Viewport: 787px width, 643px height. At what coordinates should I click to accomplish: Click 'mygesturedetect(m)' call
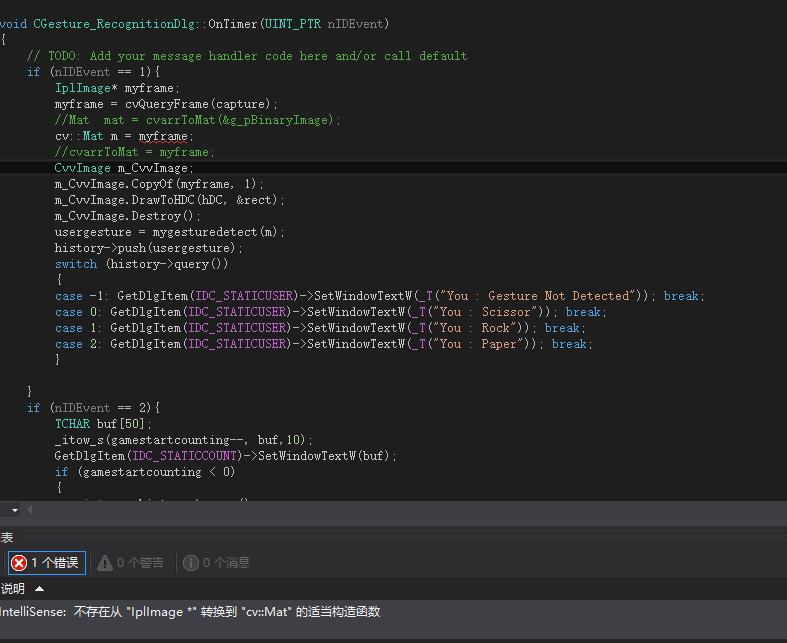(215, 232)
